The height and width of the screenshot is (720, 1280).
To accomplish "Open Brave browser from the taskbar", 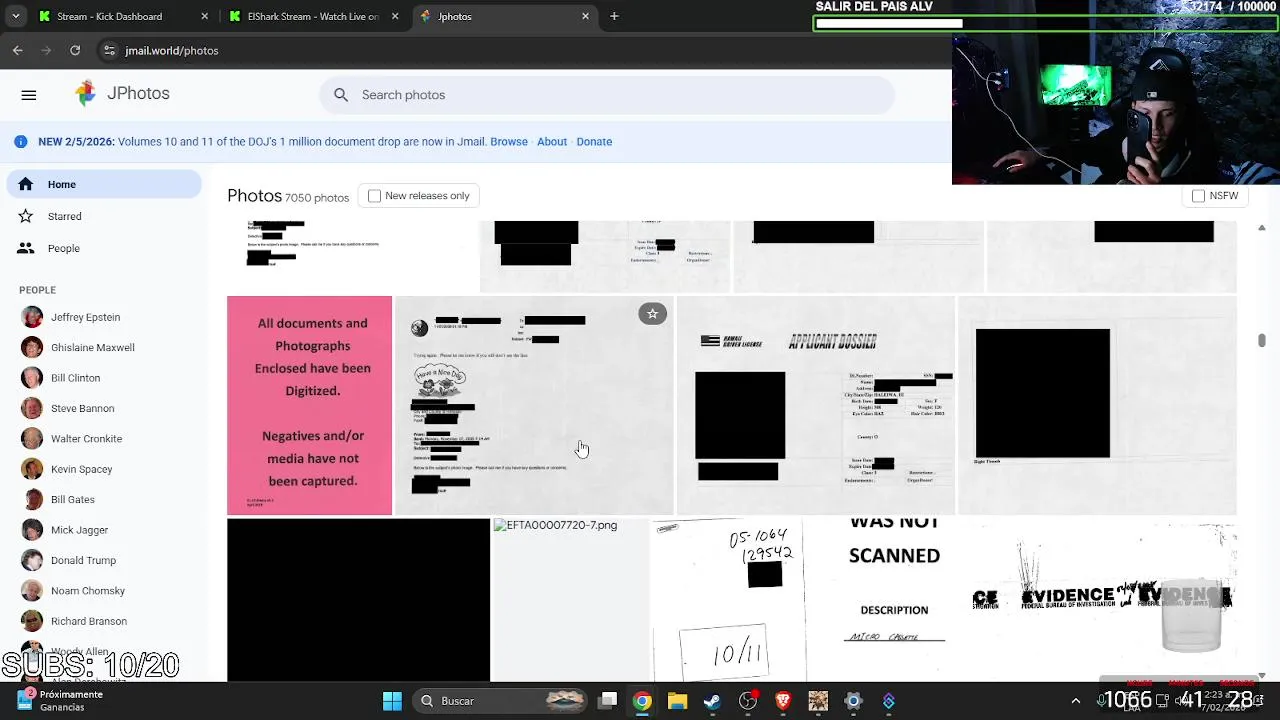I will [783, 701].
